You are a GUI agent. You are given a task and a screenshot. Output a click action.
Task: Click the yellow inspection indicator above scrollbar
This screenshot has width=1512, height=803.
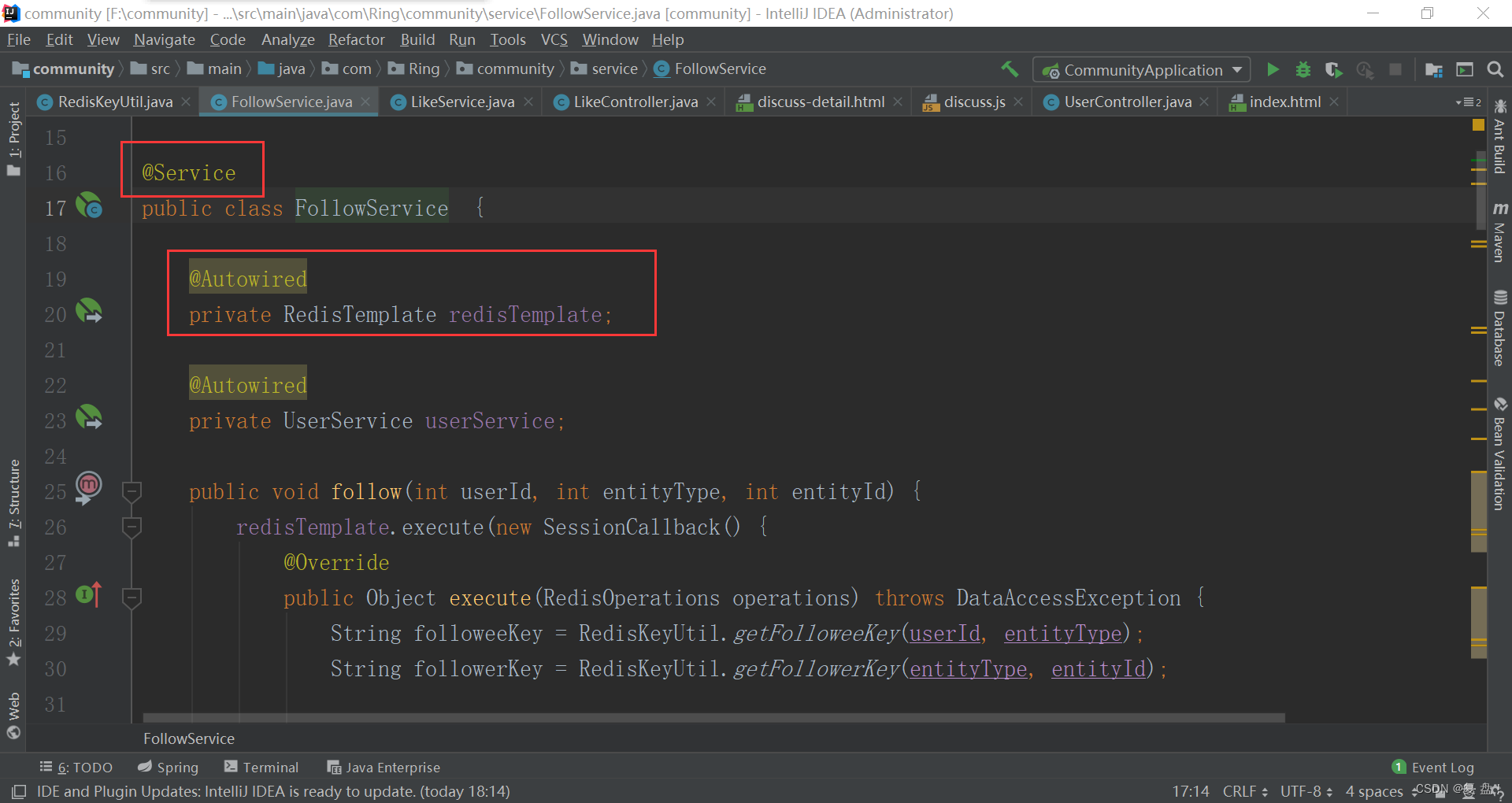pos(1478,125)
